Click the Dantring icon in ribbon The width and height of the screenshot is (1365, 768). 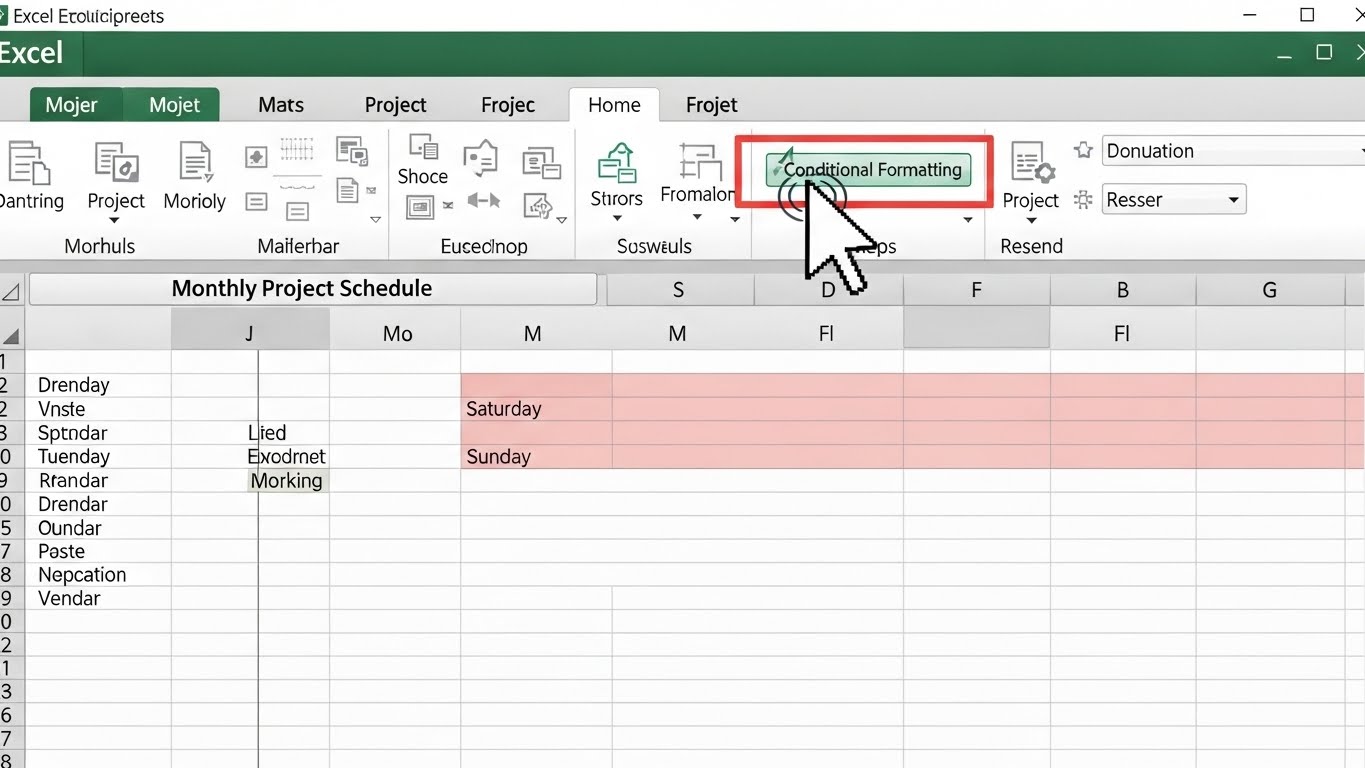pyautogui.click(x=28, y=163)
